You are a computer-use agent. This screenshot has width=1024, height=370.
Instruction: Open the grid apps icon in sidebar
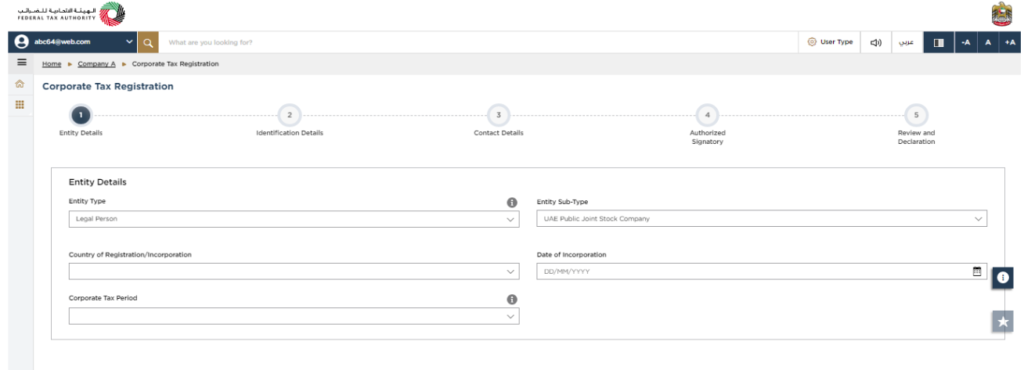[20, 104]
